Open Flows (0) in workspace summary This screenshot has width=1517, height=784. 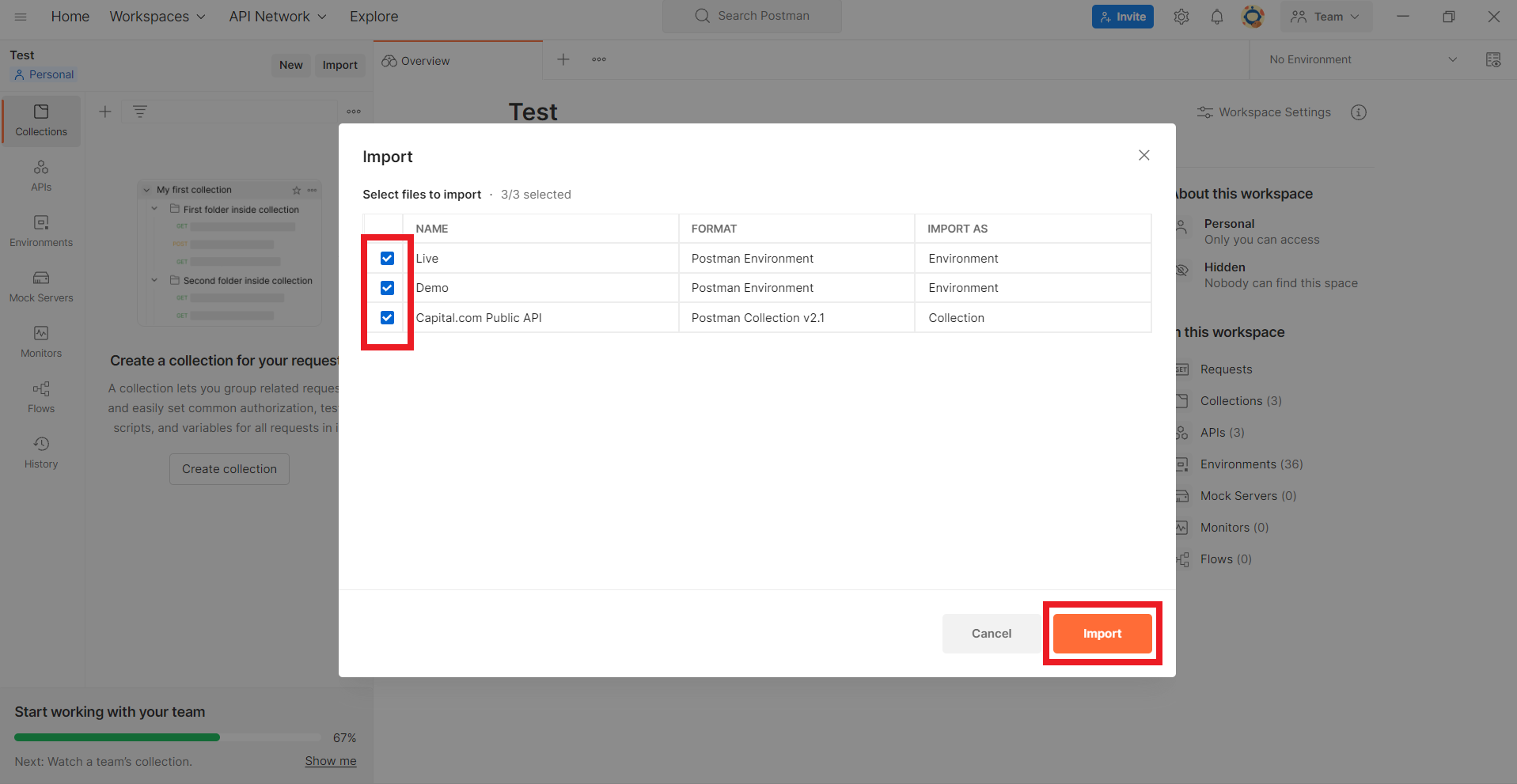[1226, 559]
